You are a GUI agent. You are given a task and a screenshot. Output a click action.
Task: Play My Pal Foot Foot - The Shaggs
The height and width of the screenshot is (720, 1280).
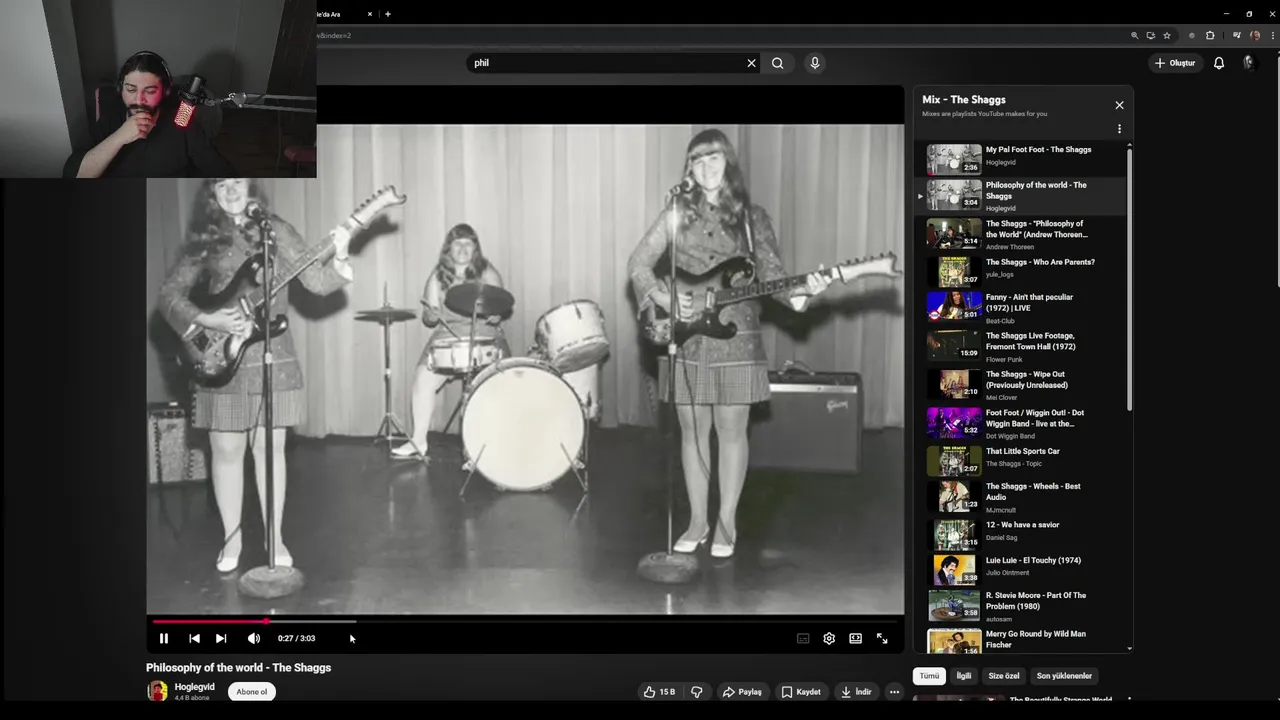click(1022, 158)
